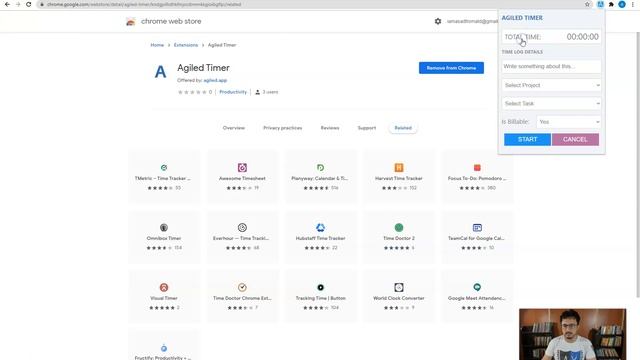Open the Google Meet Attendance icon
Screen dimensions: 640x360
[477, 287]
